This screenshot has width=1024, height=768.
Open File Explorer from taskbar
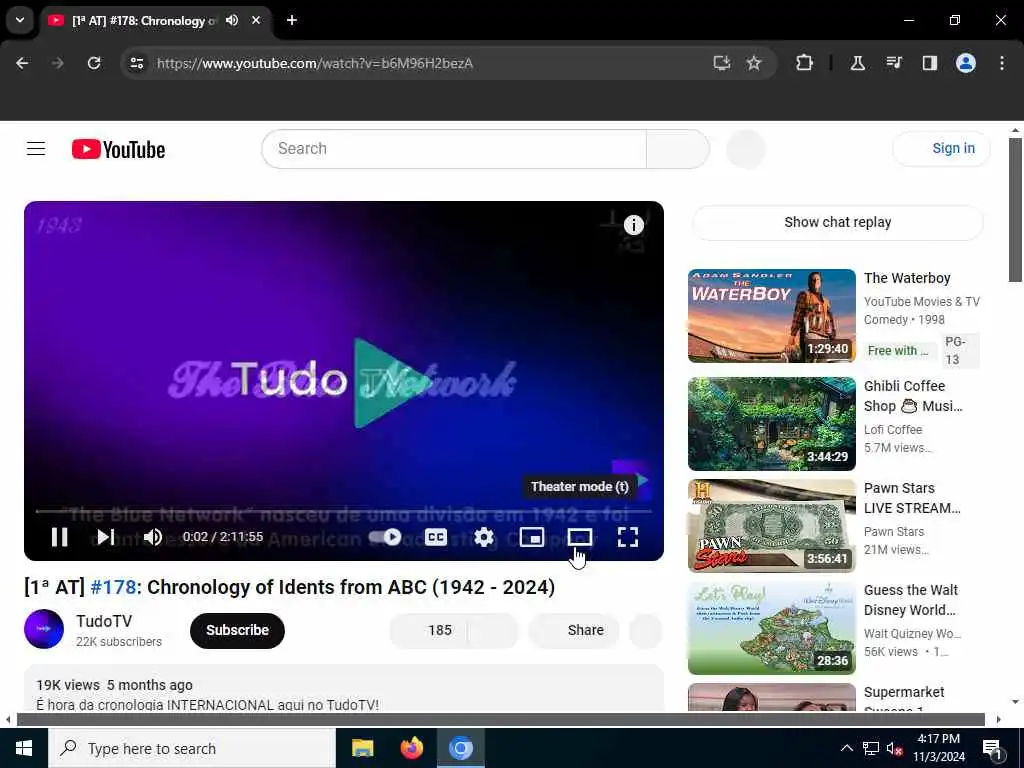pyautogui.click(x=362, y=748)
